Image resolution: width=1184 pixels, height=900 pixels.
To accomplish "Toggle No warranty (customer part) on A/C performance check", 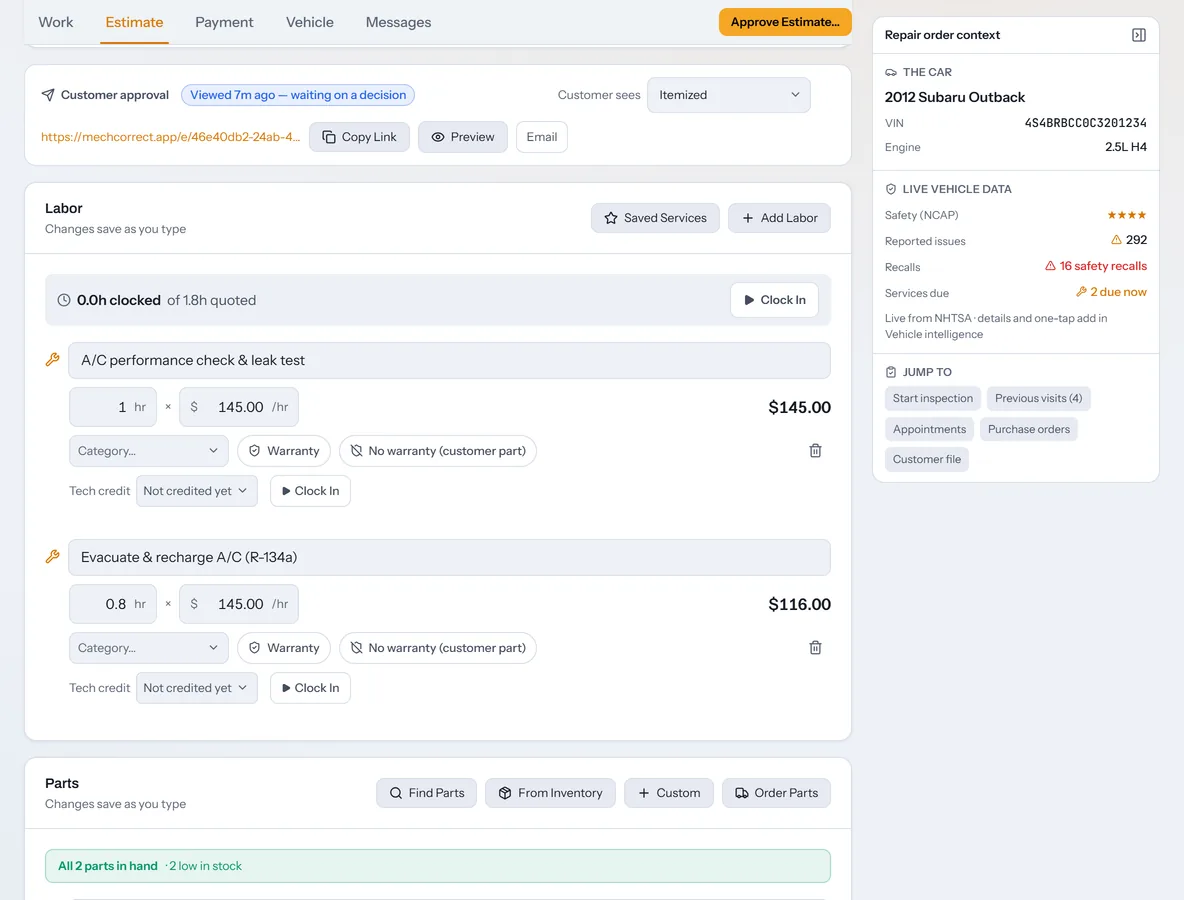I will click(438, 451).
